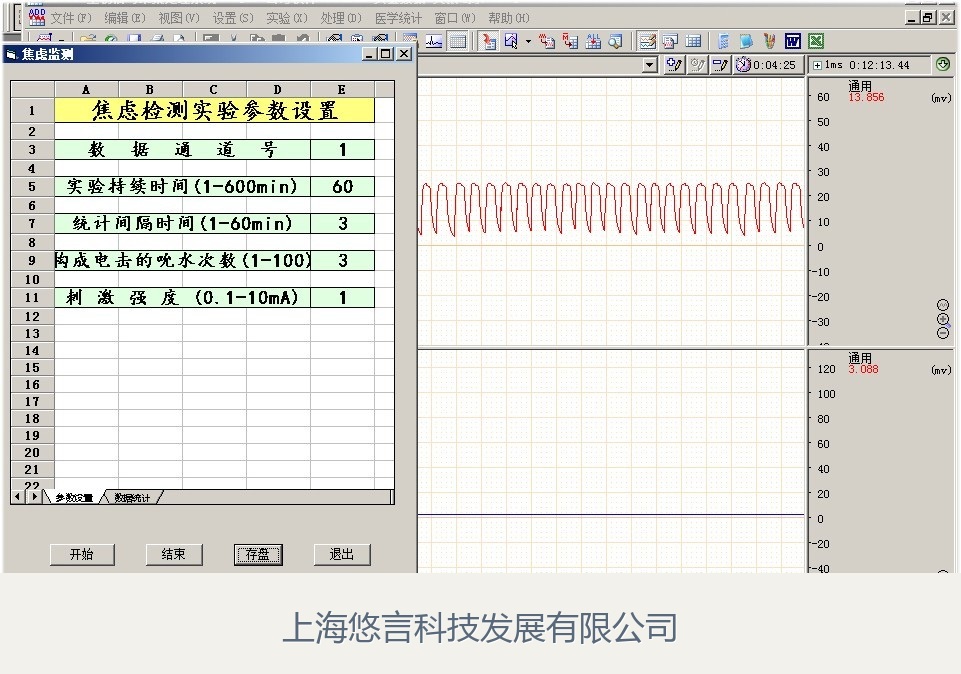961x674 pixels.
Task: Click the green down-arrow circle icon
Action: pyautogui.click(x=943, y=64)
